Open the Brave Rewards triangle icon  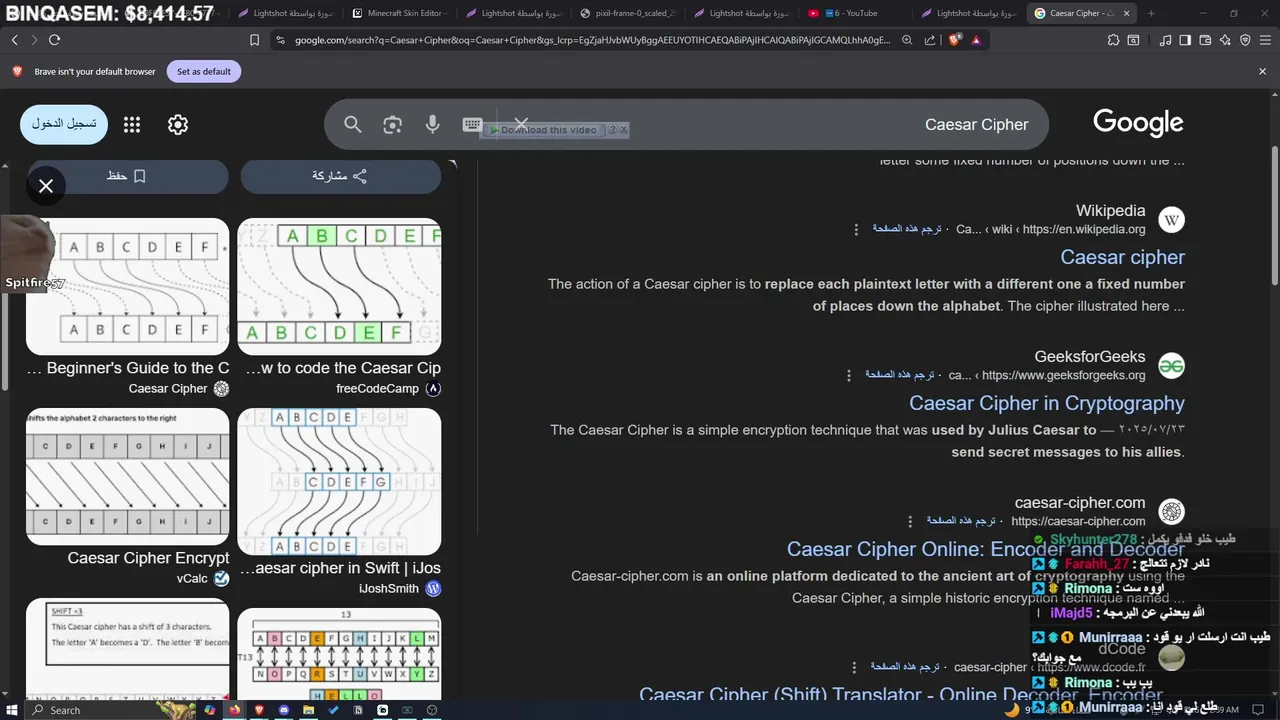976,40
